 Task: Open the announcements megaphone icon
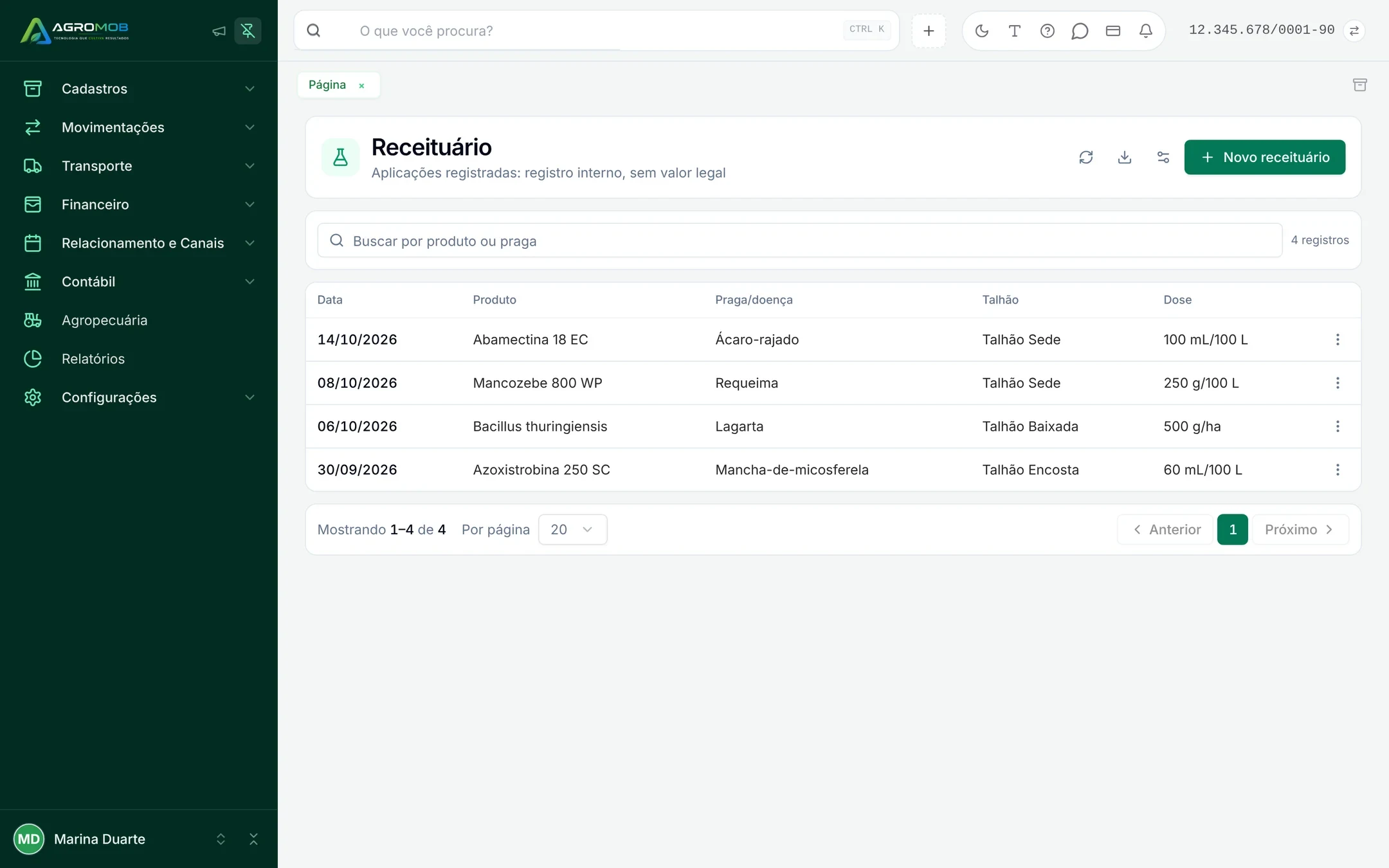click(219, 31)
